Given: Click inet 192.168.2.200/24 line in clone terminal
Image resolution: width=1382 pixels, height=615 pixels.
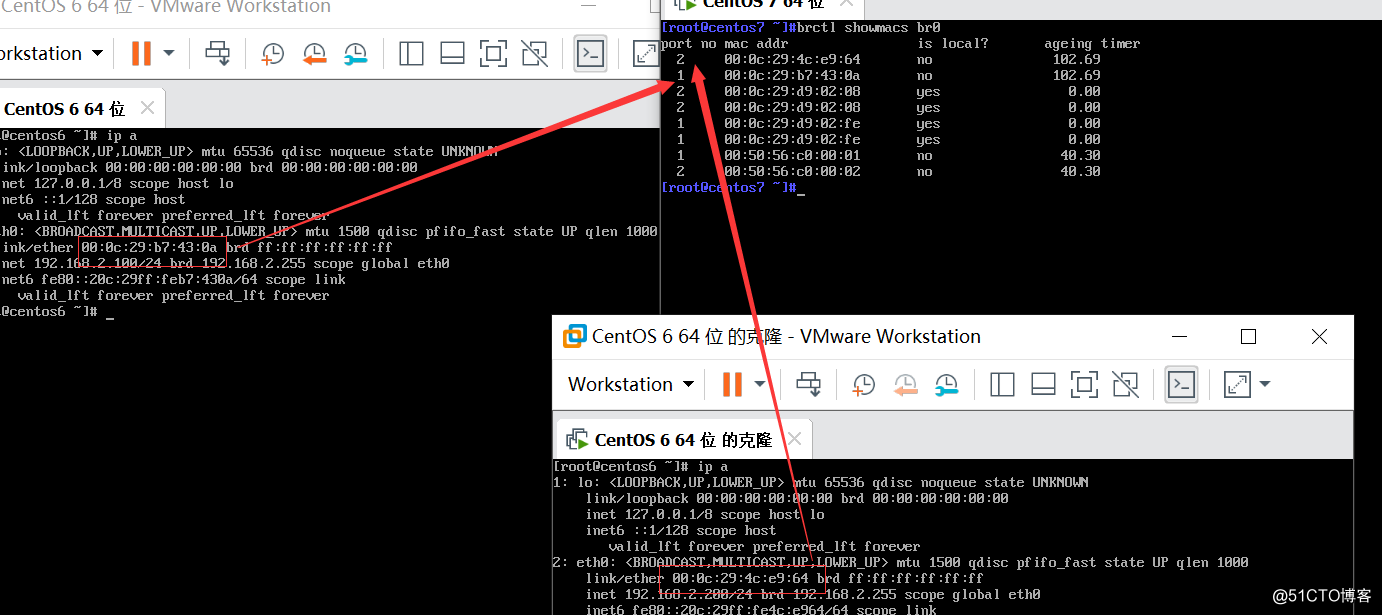Looking at the screenshot, I should tap(813, 594).
